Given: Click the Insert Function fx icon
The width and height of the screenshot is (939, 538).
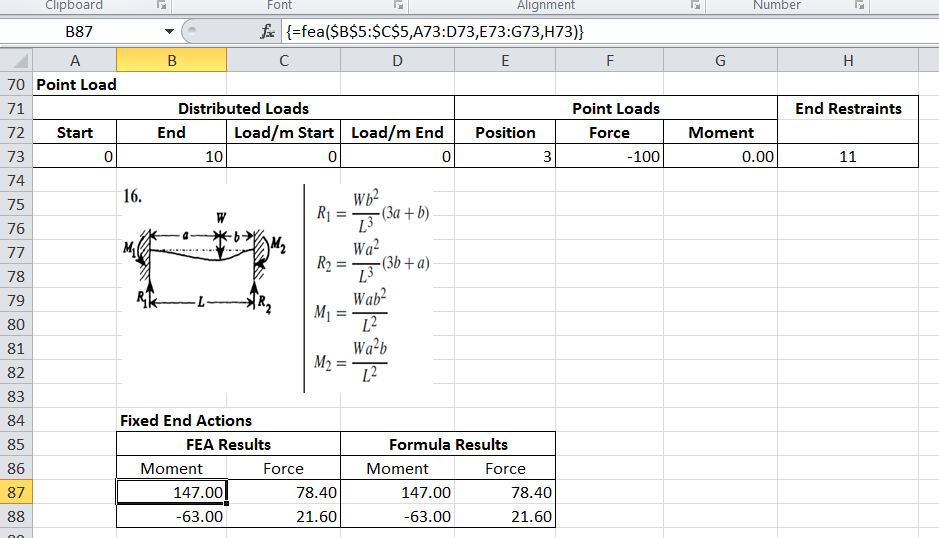Looking at the screenshot, I should pos(265,32).
